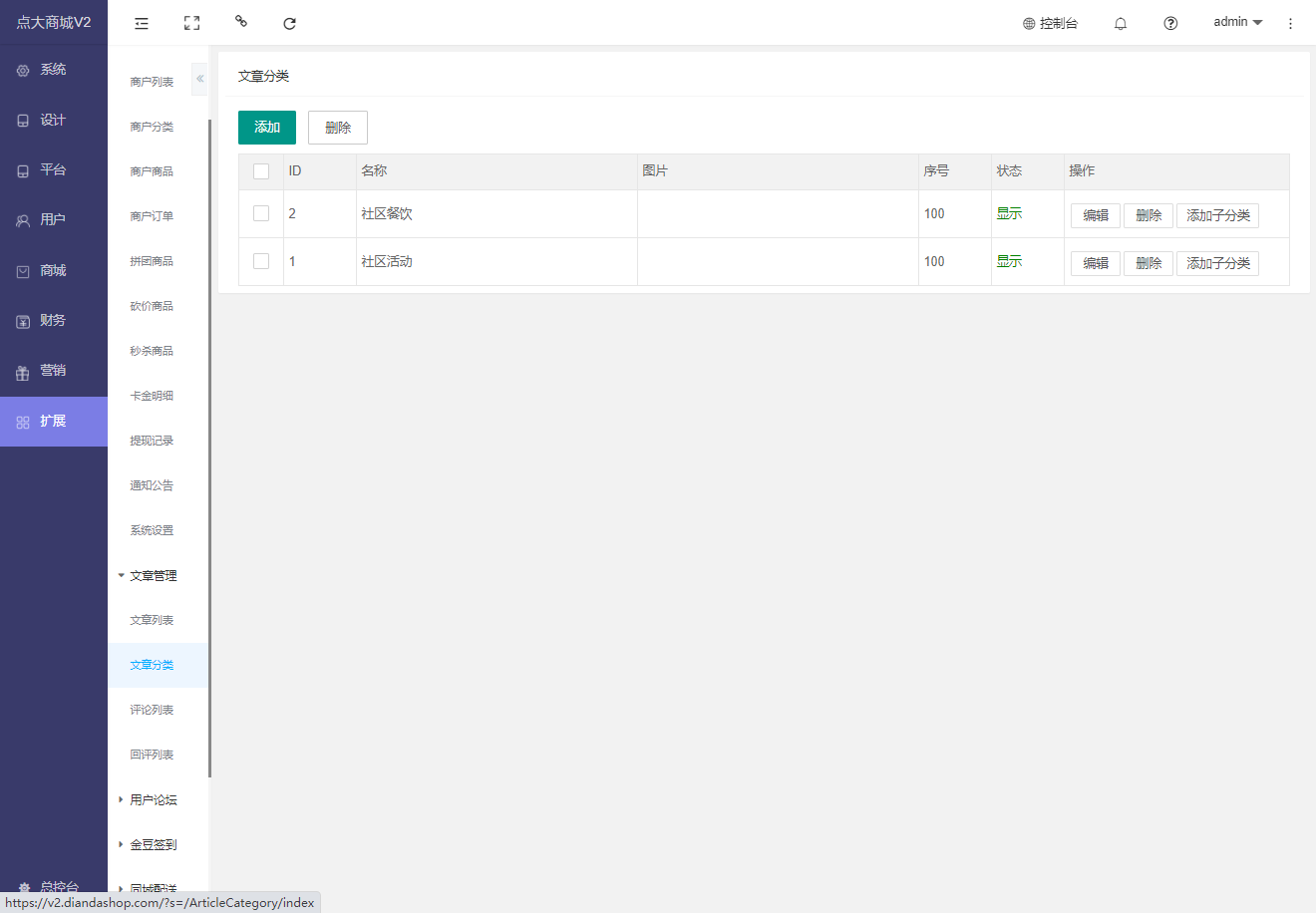1316x913 pixels.
Task: Open 秒杀商品 in the submenu
Action: pos(152,351)
